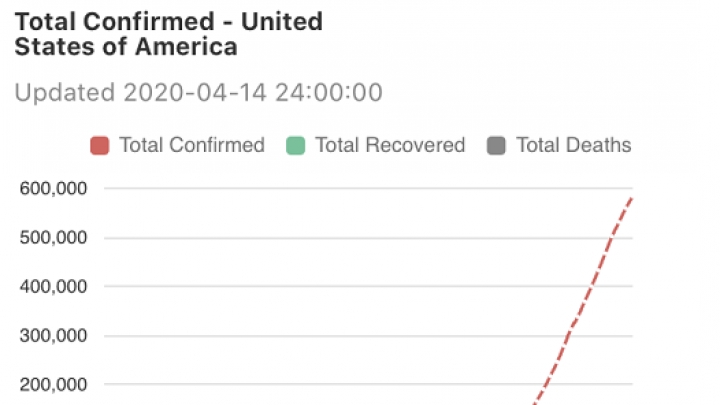Click the gray Total Deaths legend swatch
Image resolution: width=720 pixels, height=405 pixels.
(x=496, y=145)
